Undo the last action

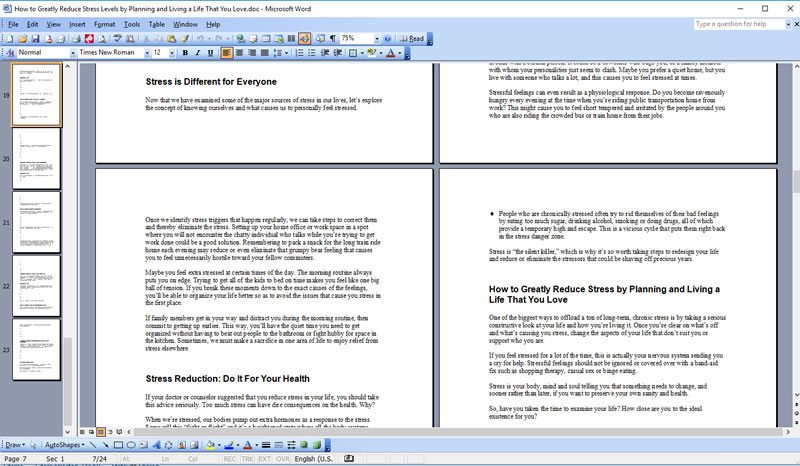click(x=200, y=39)
